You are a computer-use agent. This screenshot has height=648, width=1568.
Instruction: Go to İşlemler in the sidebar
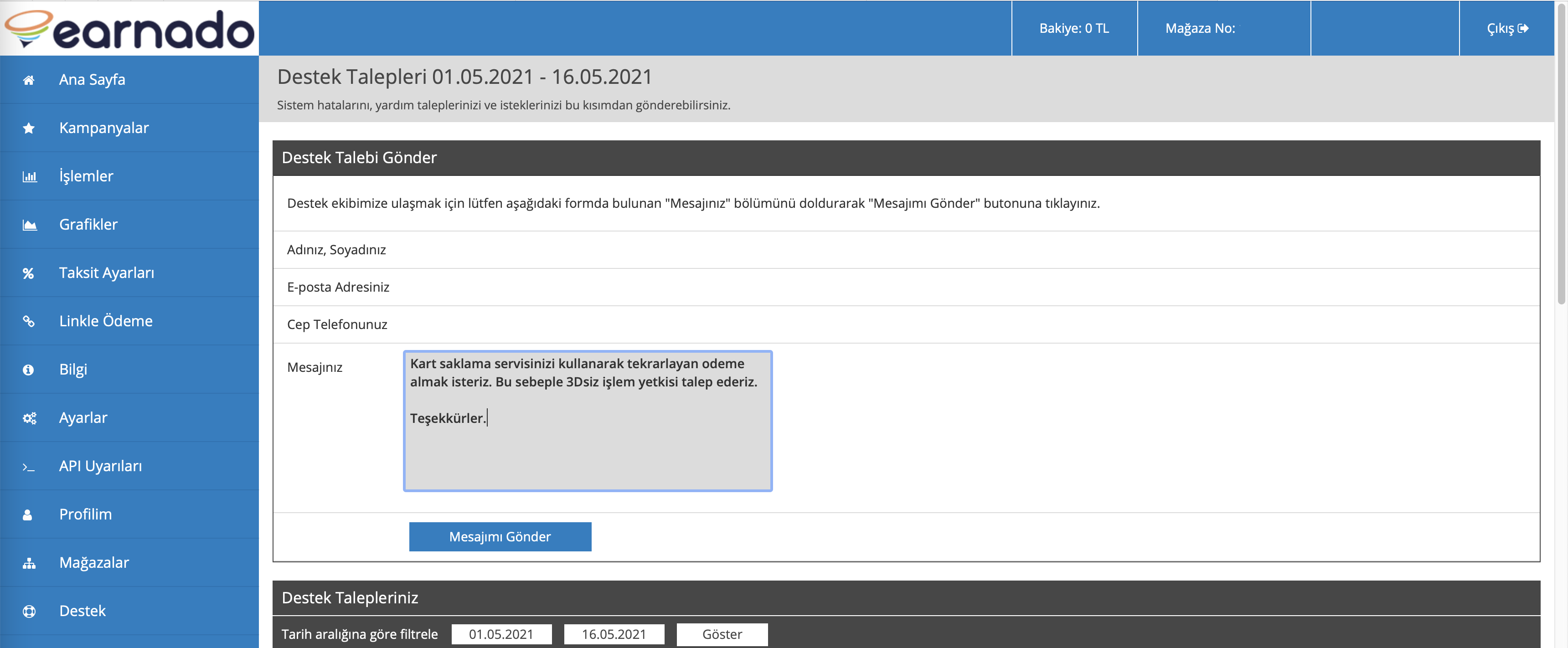coord(129,176)
